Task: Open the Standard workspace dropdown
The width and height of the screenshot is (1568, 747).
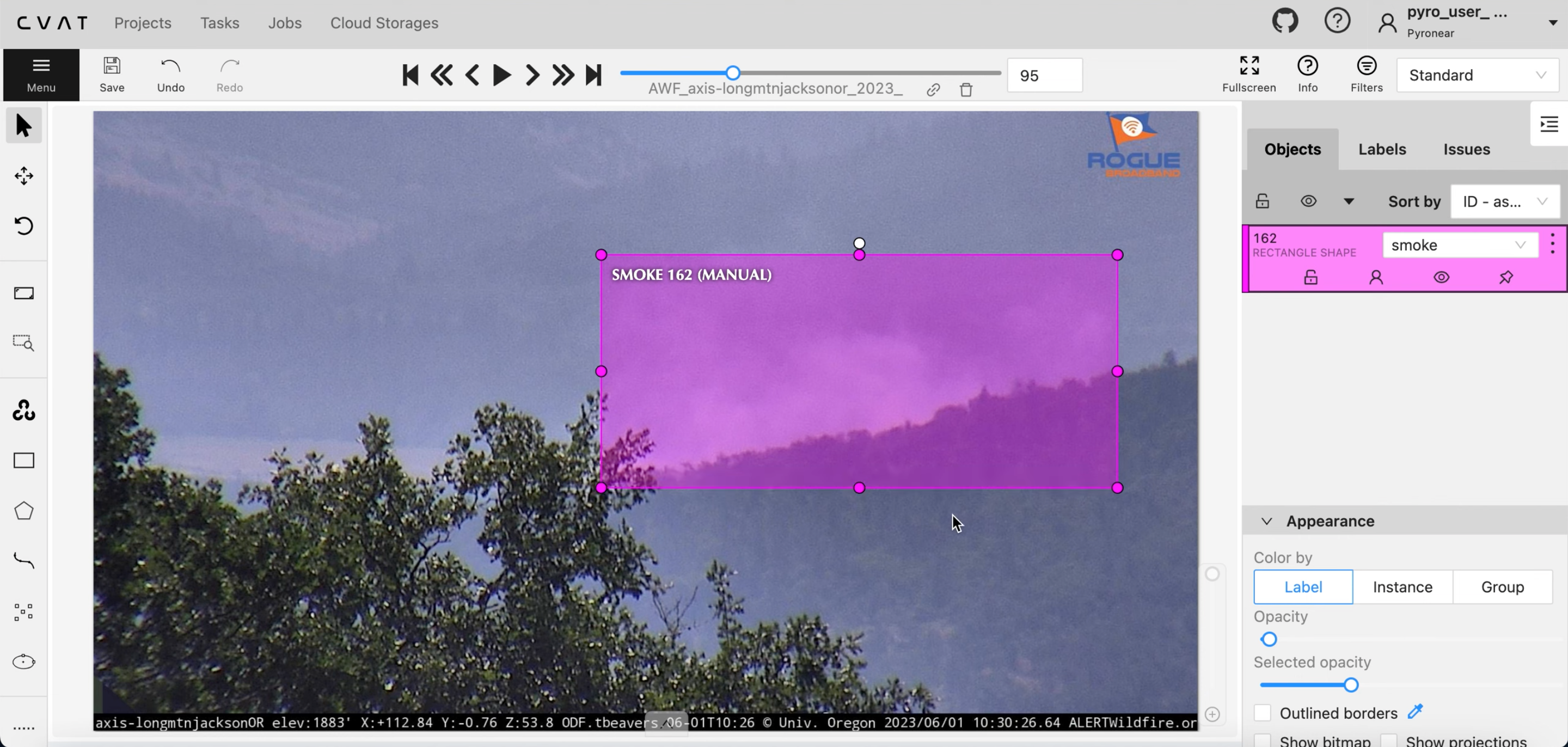Action: point(1477,75)
